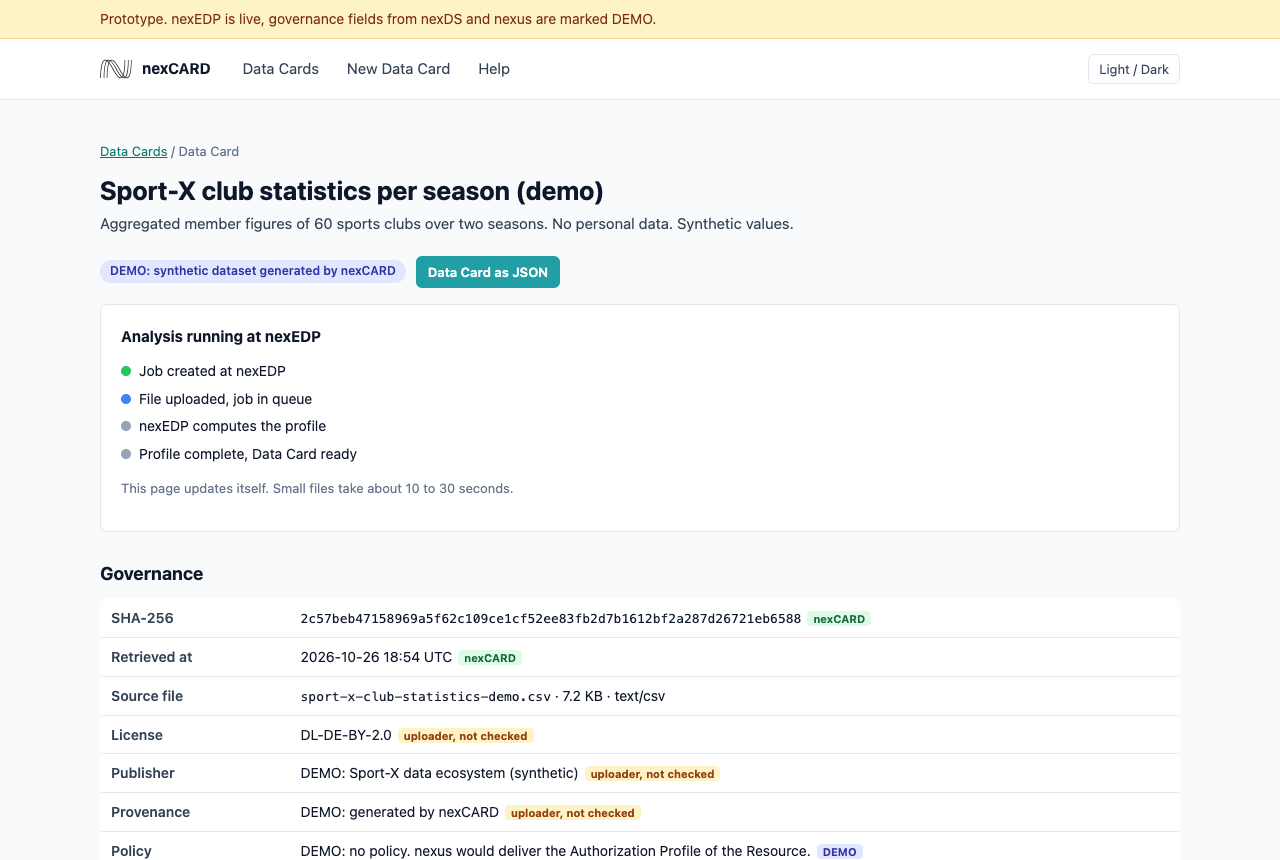Click the DEMO badge in Policy row
This screenshot has height=860, width=1280.
840,852
